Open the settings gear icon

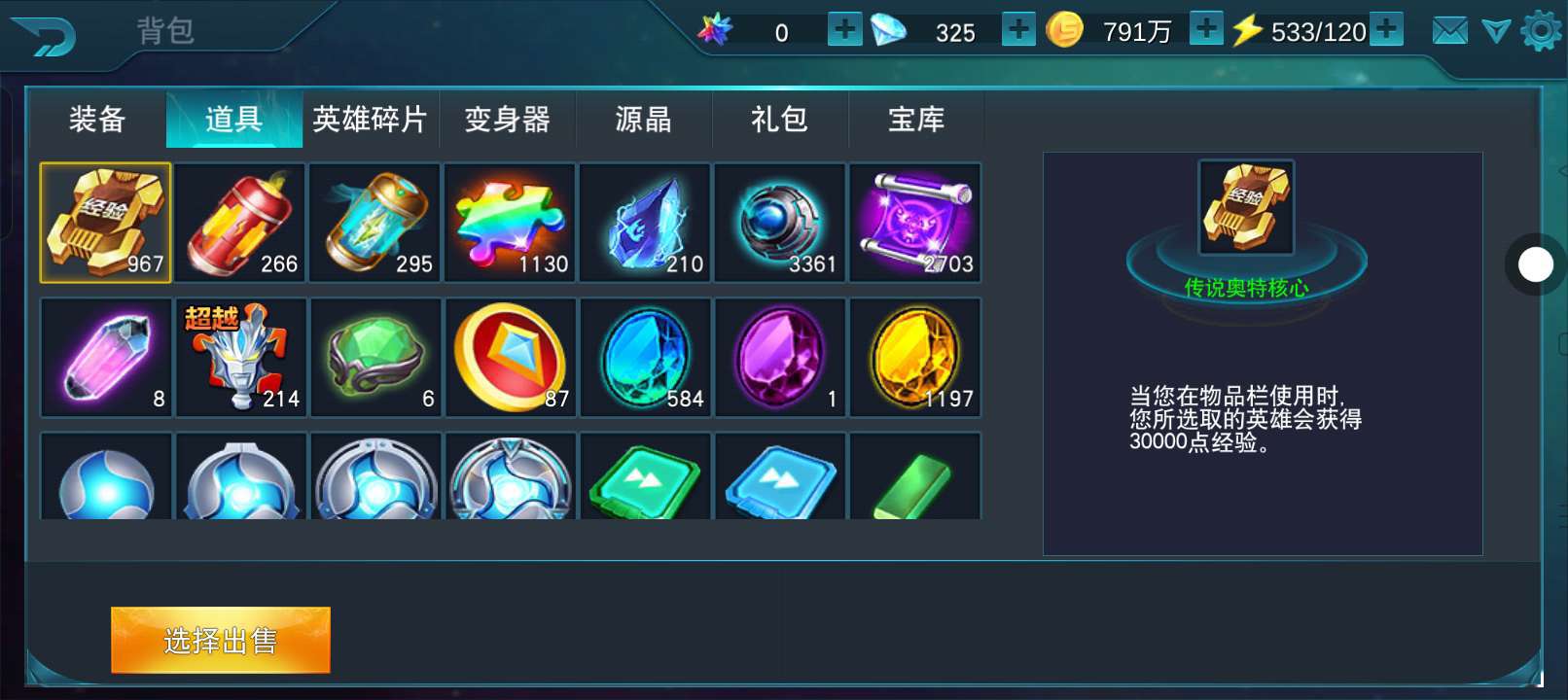click(1541, 31)
